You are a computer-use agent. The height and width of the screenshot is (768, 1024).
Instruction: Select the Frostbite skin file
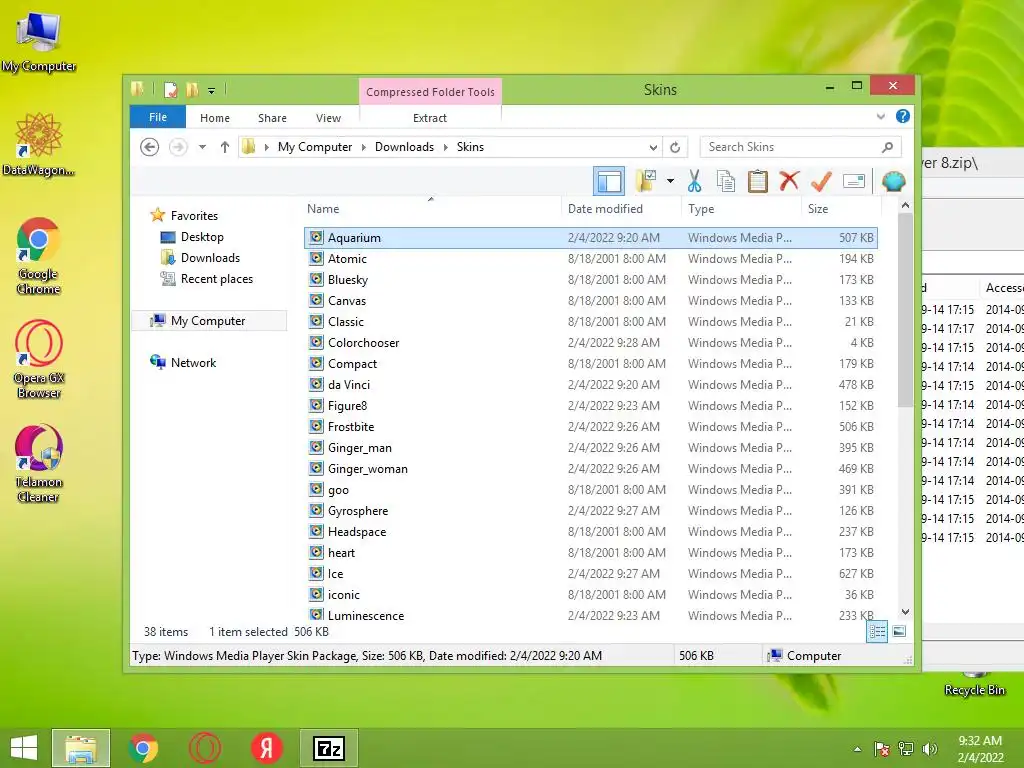tap(590, 426)
